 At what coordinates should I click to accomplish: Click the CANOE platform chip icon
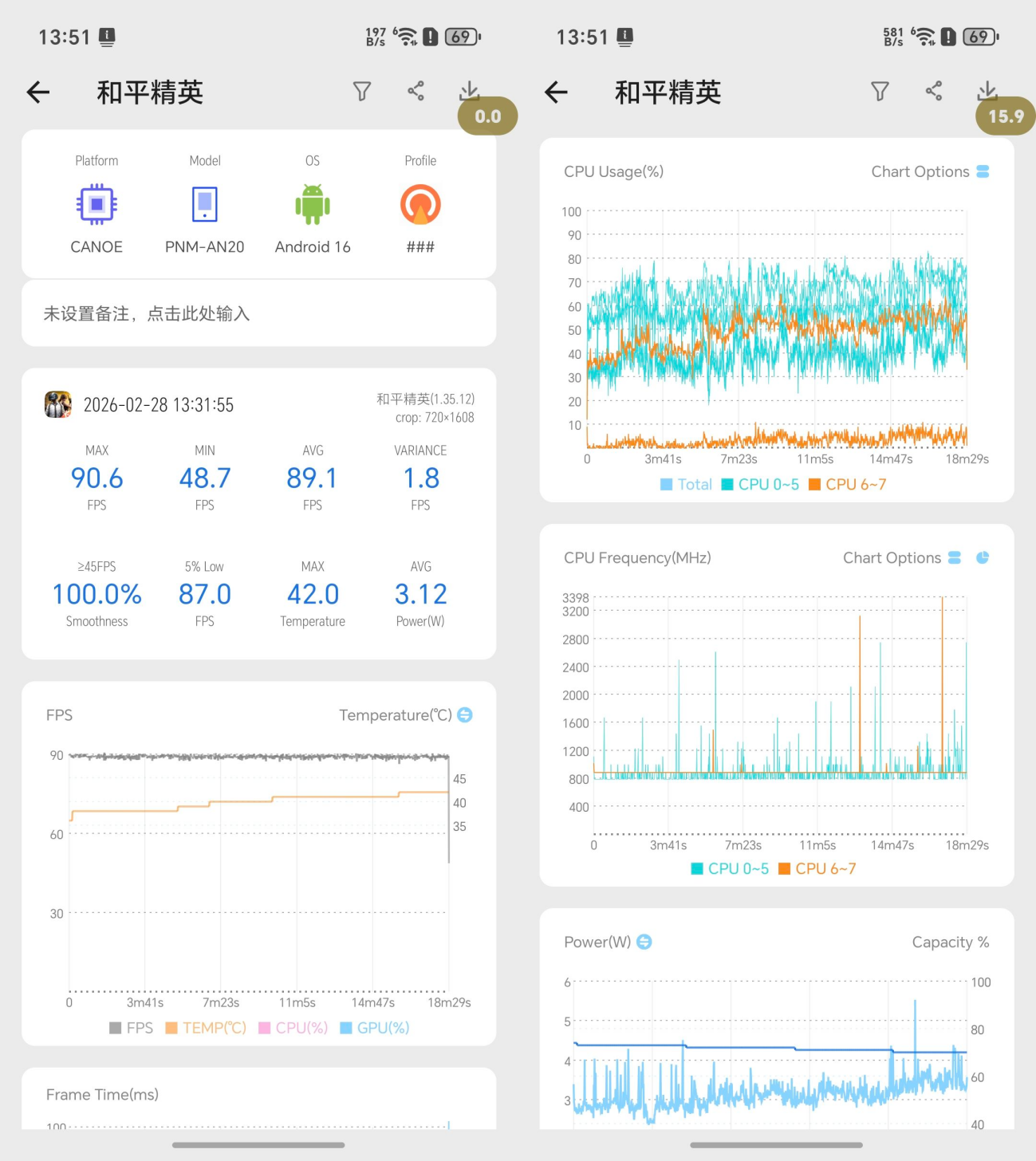[97, 205]
